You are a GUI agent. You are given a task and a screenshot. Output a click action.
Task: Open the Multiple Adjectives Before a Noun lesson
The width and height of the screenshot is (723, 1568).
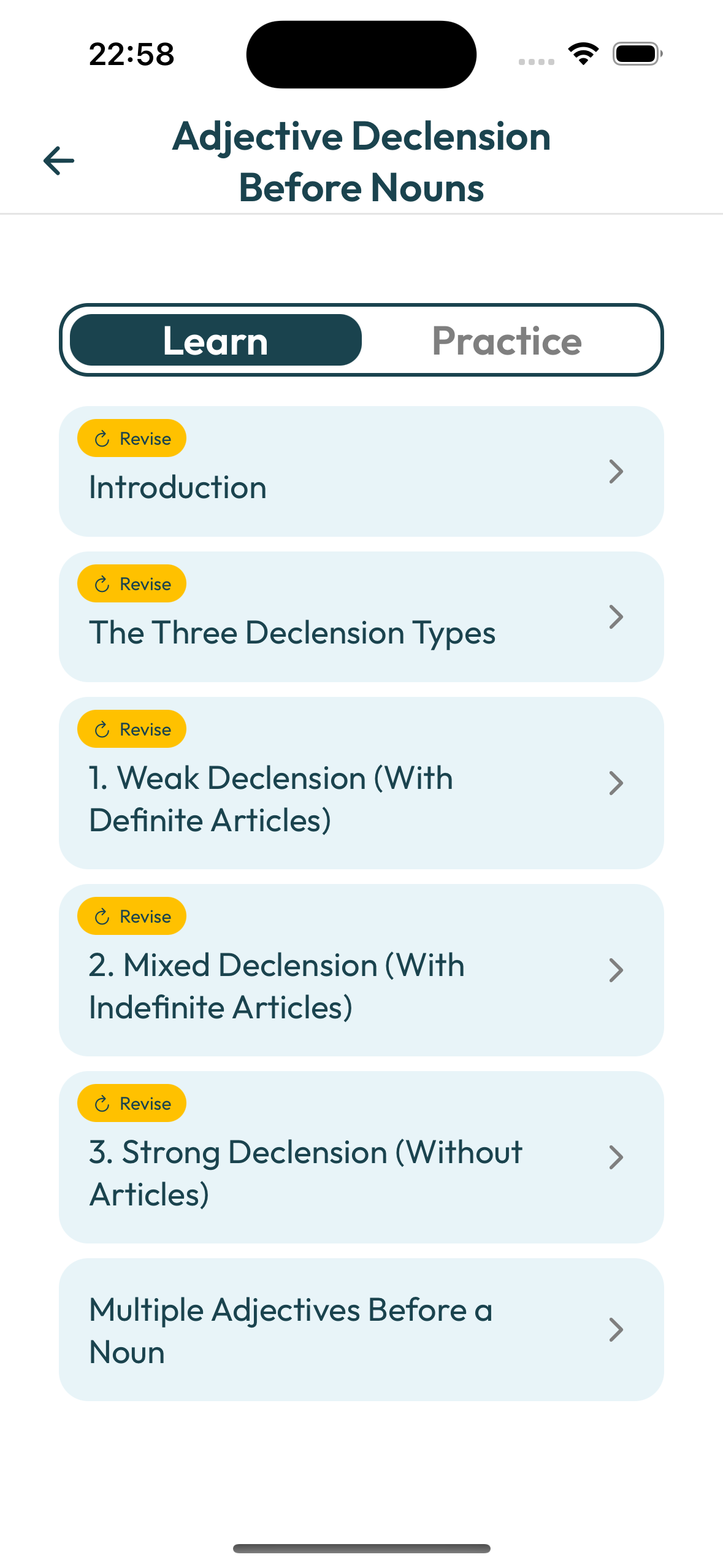tap(291, 1331)
